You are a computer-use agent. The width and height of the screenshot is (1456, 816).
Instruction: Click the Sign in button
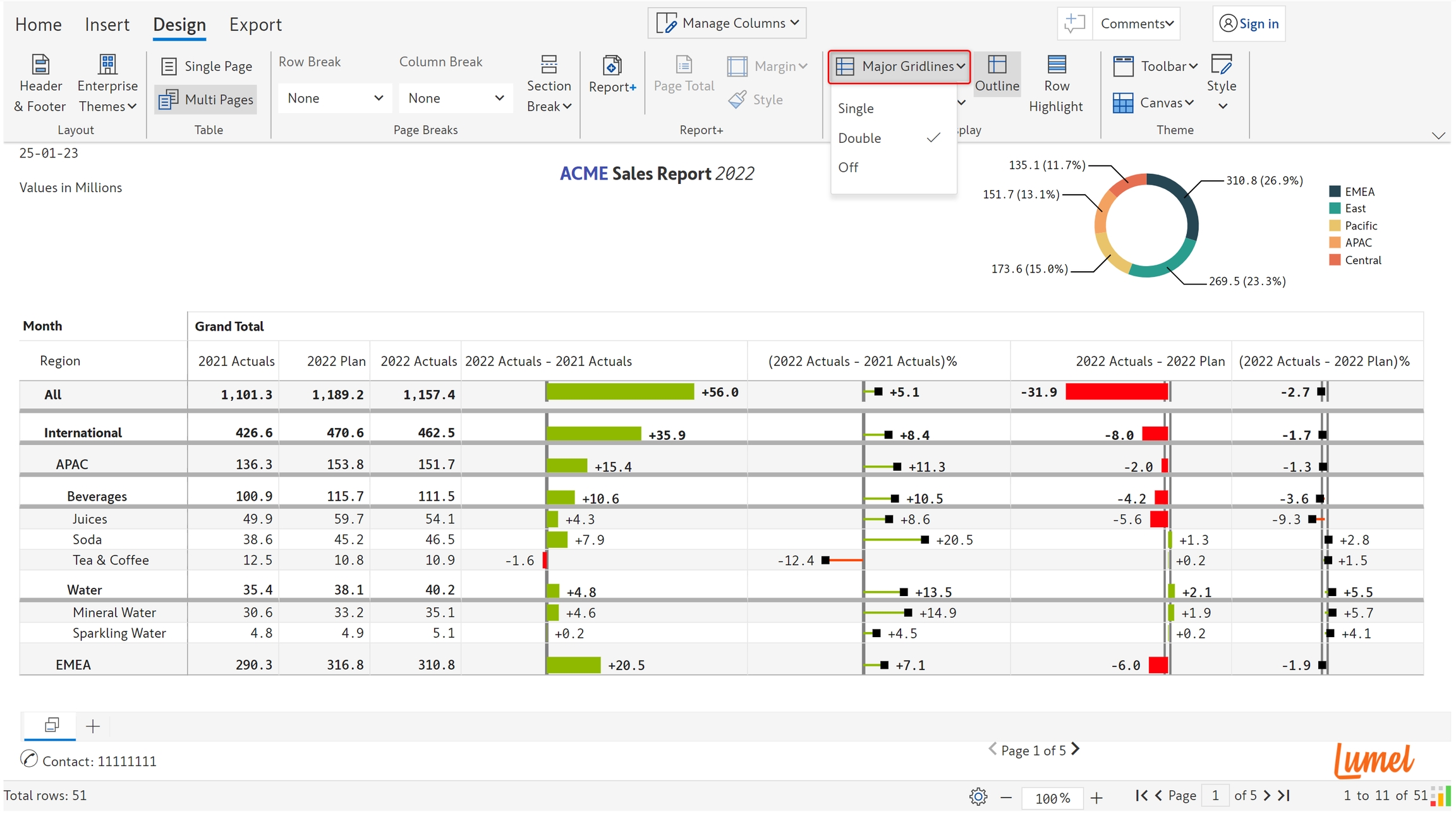point(1249,24)
